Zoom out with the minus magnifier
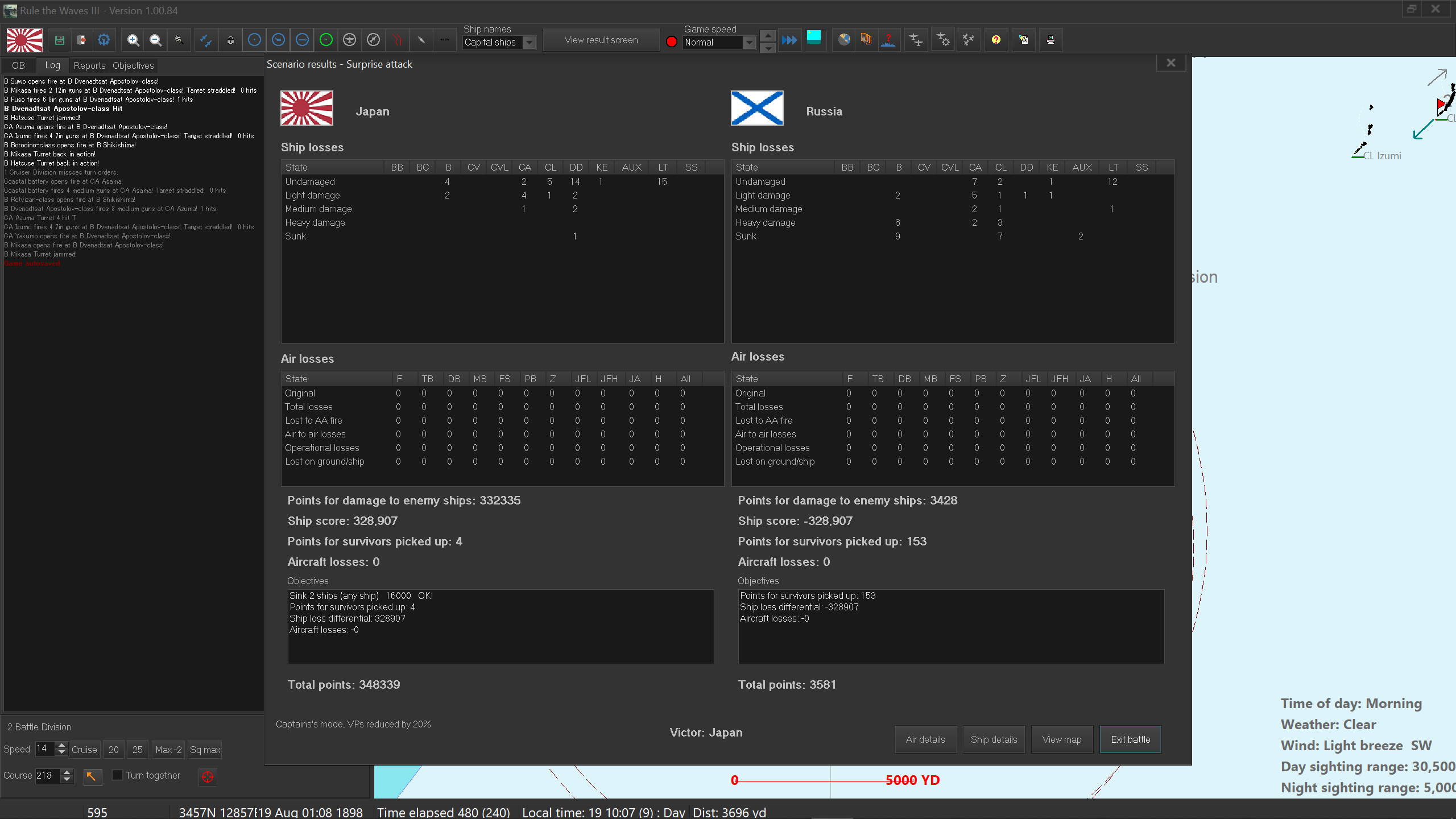This screenshot has width=1456, height=819. click(155, 40)
